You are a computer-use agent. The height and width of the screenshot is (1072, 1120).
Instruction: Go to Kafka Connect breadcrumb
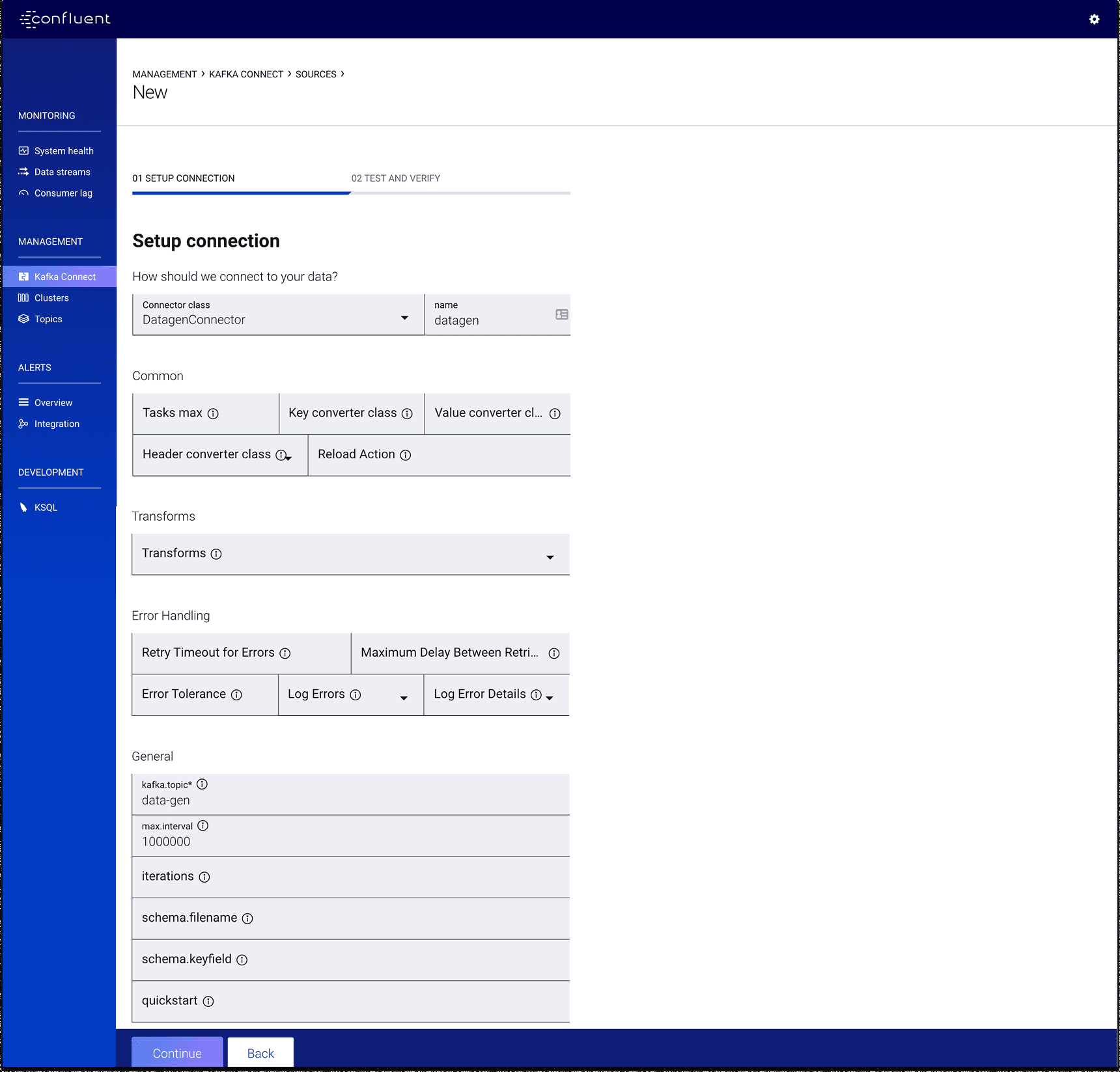pos(246,74)
